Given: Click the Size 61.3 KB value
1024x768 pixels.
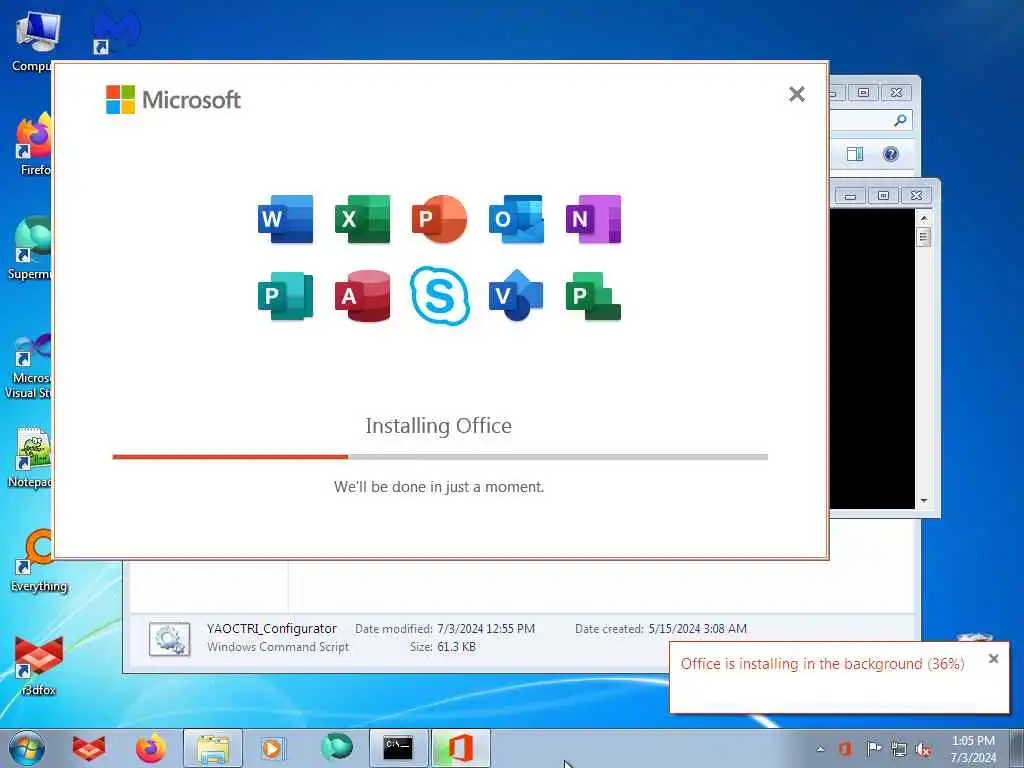Looking at the screenshot, I should pyautogui.click(x=456, y=647).
